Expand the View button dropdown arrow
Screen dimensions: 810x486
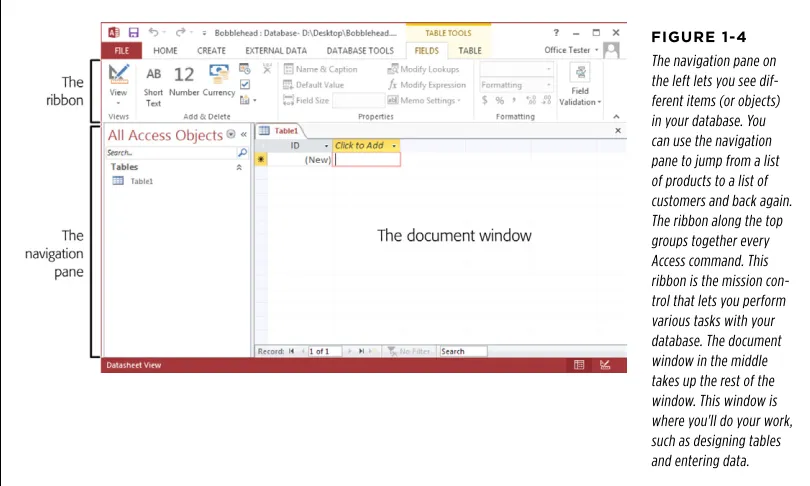click(118, 103)
